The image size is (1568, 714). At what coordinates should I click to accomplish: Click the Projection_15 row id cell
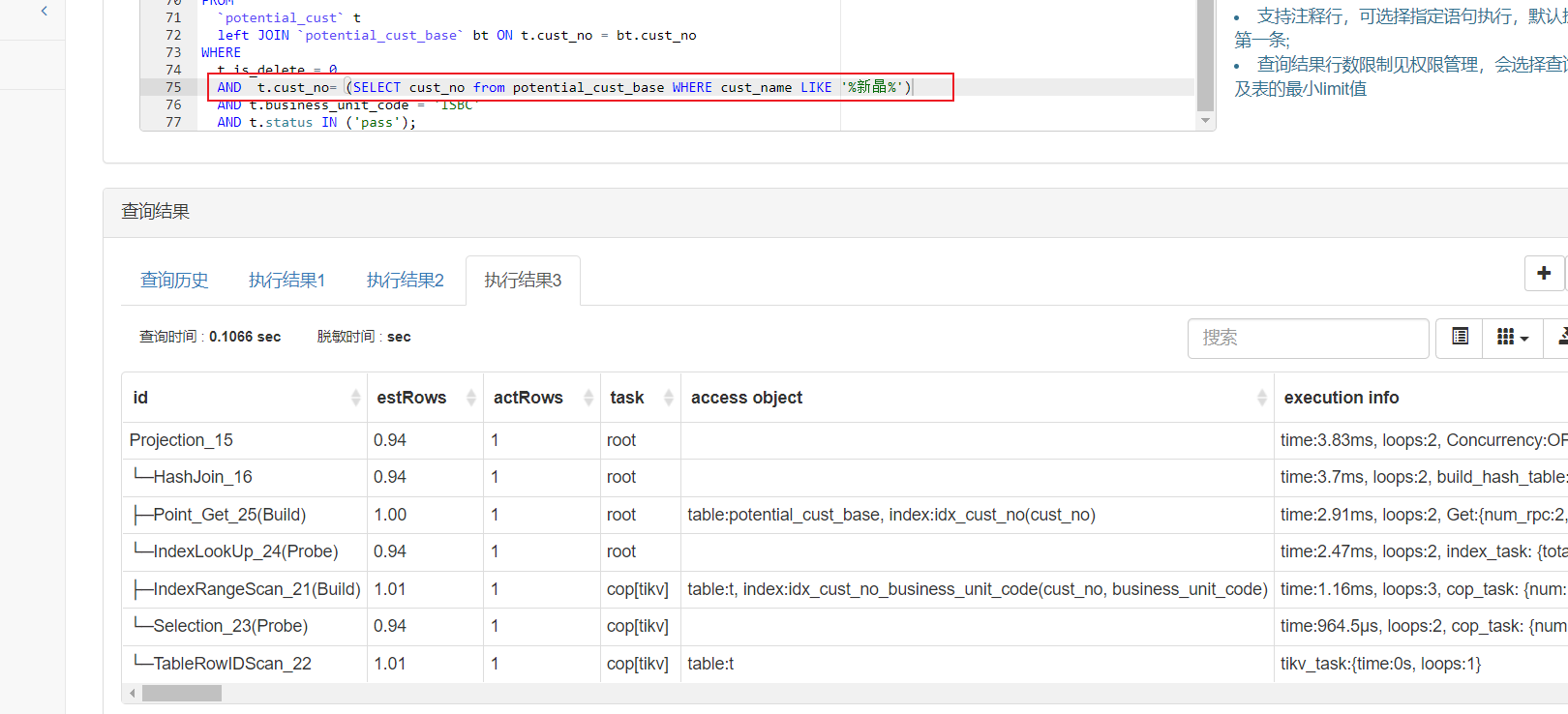pos(182,440)
